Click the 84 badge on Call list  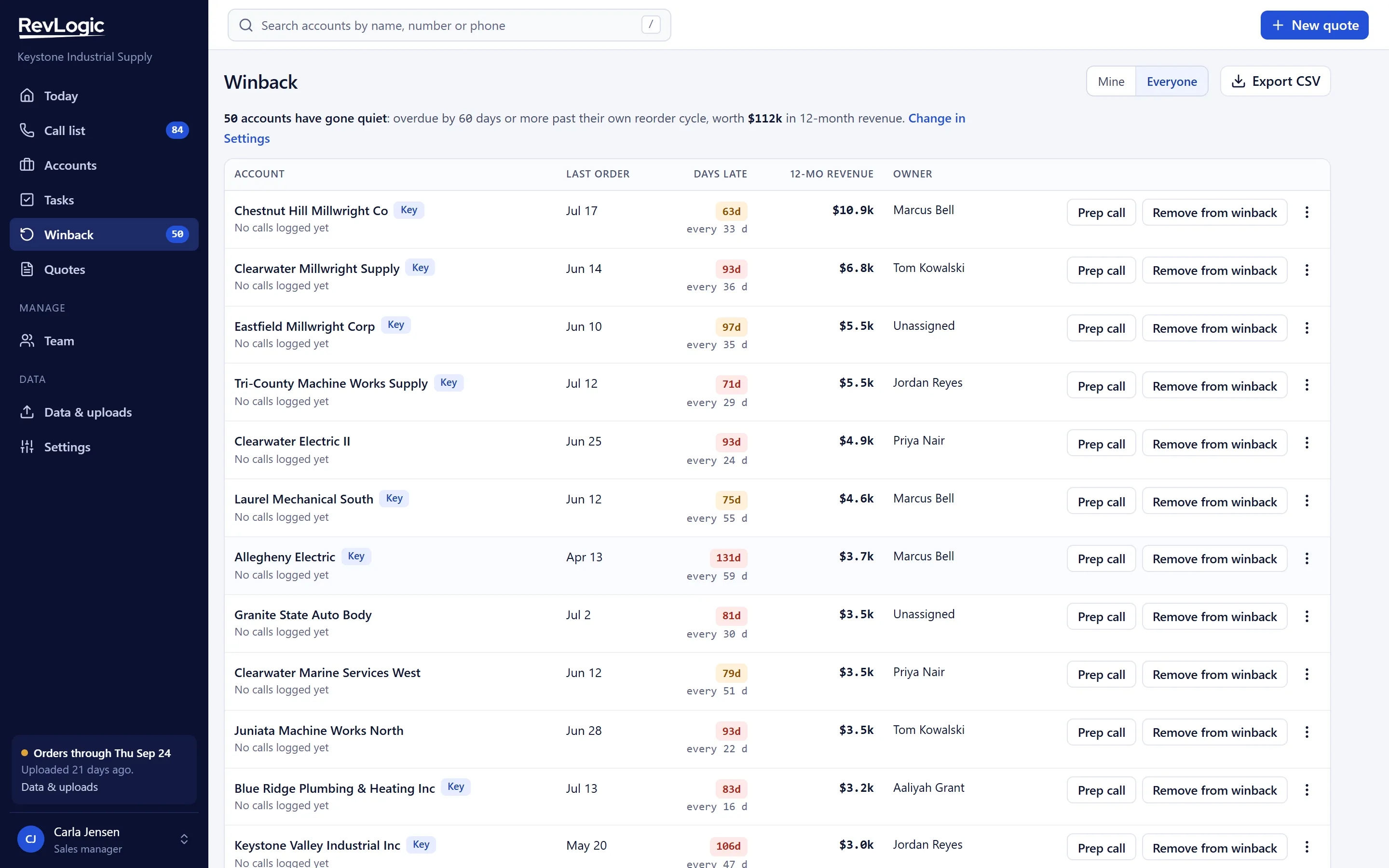(177, 130)
